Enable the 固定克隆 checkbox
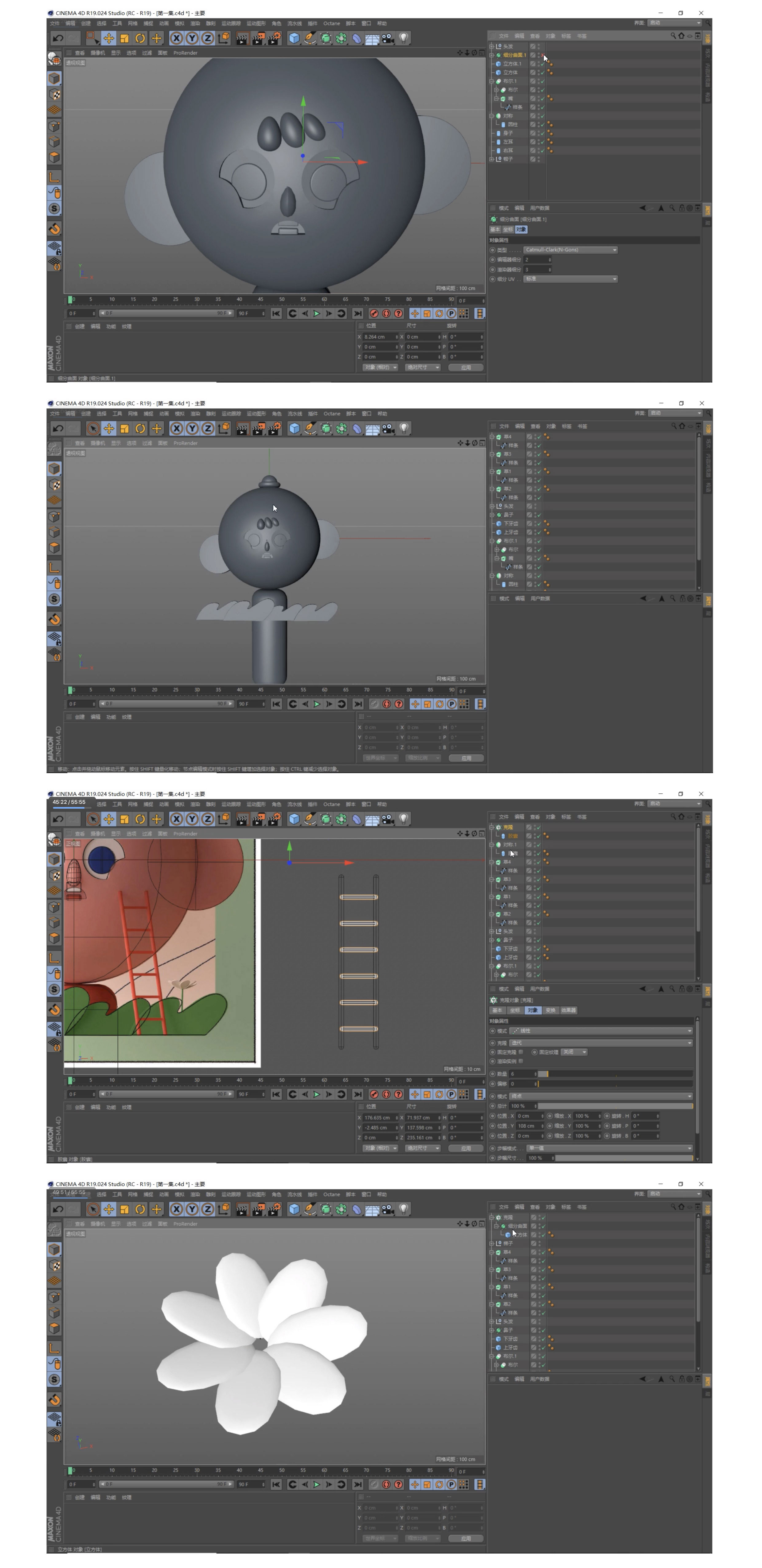Viewport: 762px width, 1568px height. pyautogui.click(x=522, y=1052)
